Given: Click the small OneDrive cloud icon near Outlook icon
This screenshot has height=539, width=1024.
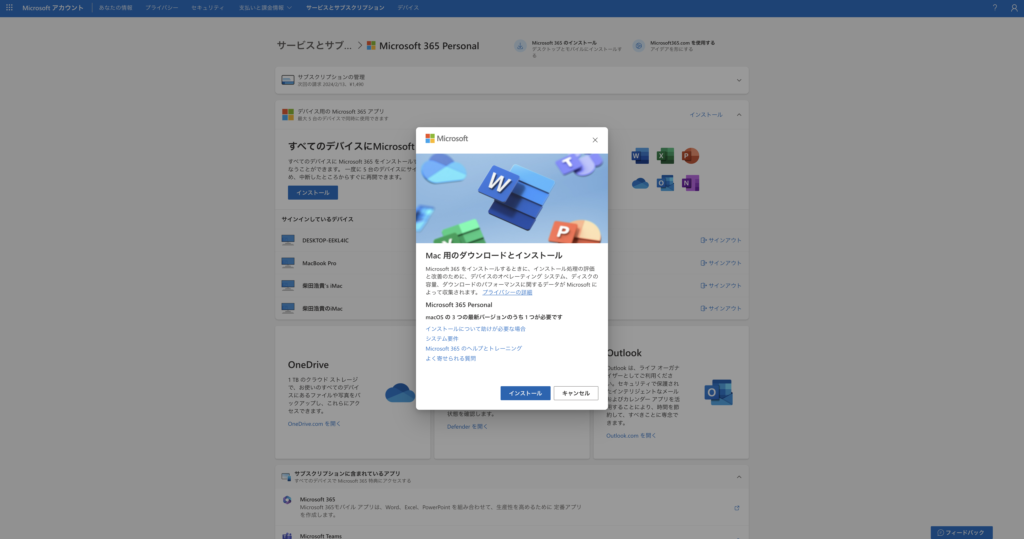Looking at the screenshot, I should click(x=640, y=184).
